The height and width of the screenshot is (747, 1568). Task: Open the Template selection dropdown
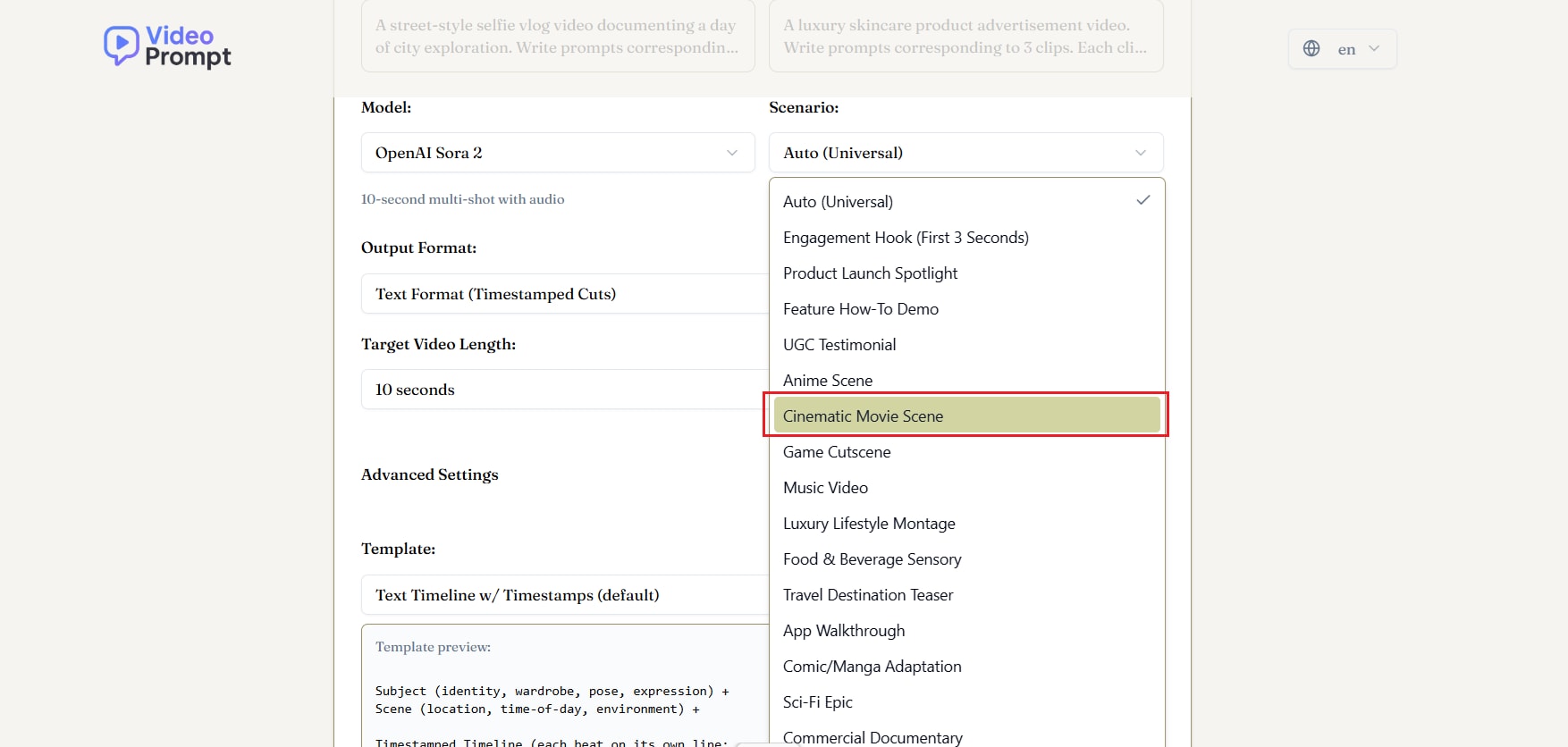tap(563, 595)
